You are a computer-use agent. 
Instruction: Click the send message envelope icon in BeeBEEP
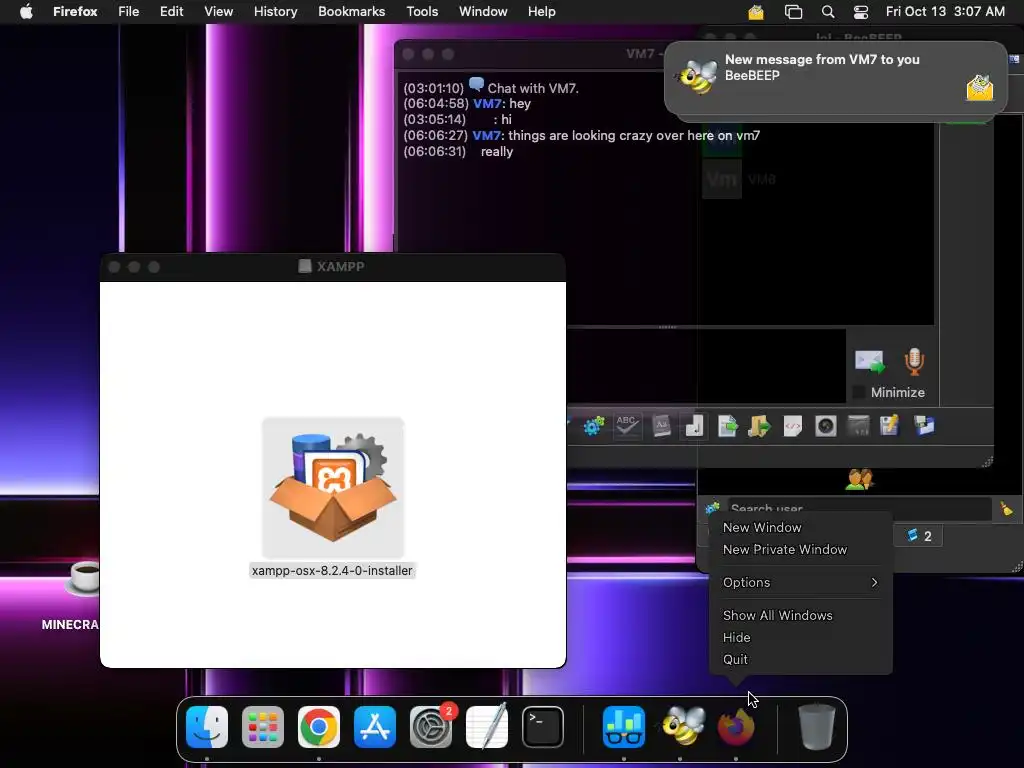[870, 361]
